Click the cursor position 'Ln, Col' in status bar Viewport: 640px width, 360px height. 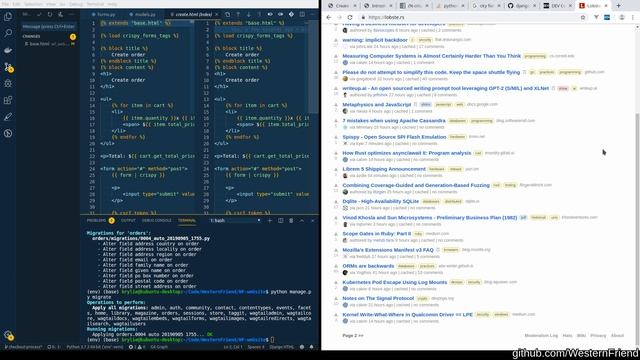click(233, 347)
